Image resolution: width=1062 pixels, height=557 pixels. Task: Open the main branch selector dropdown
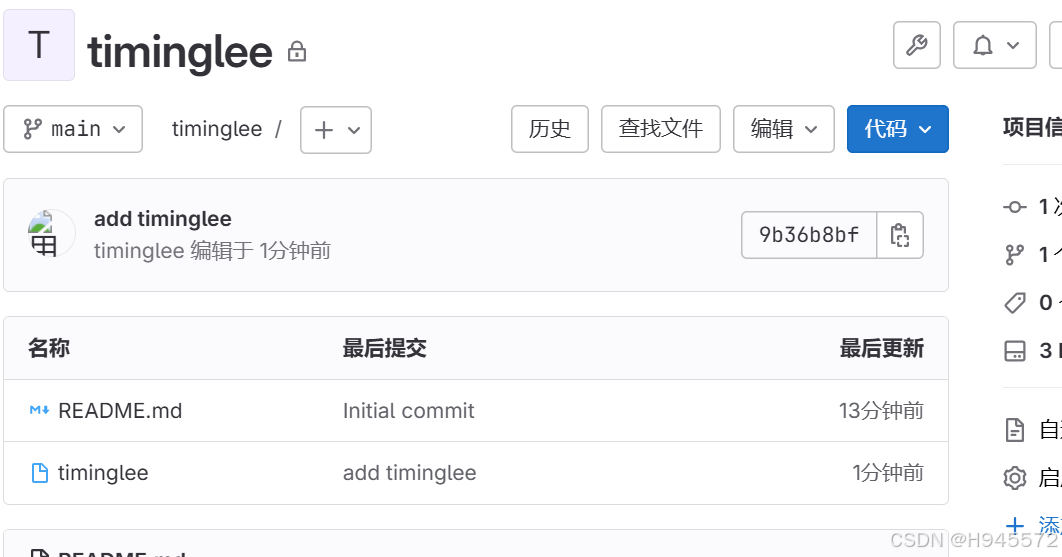tap(73, 129)
